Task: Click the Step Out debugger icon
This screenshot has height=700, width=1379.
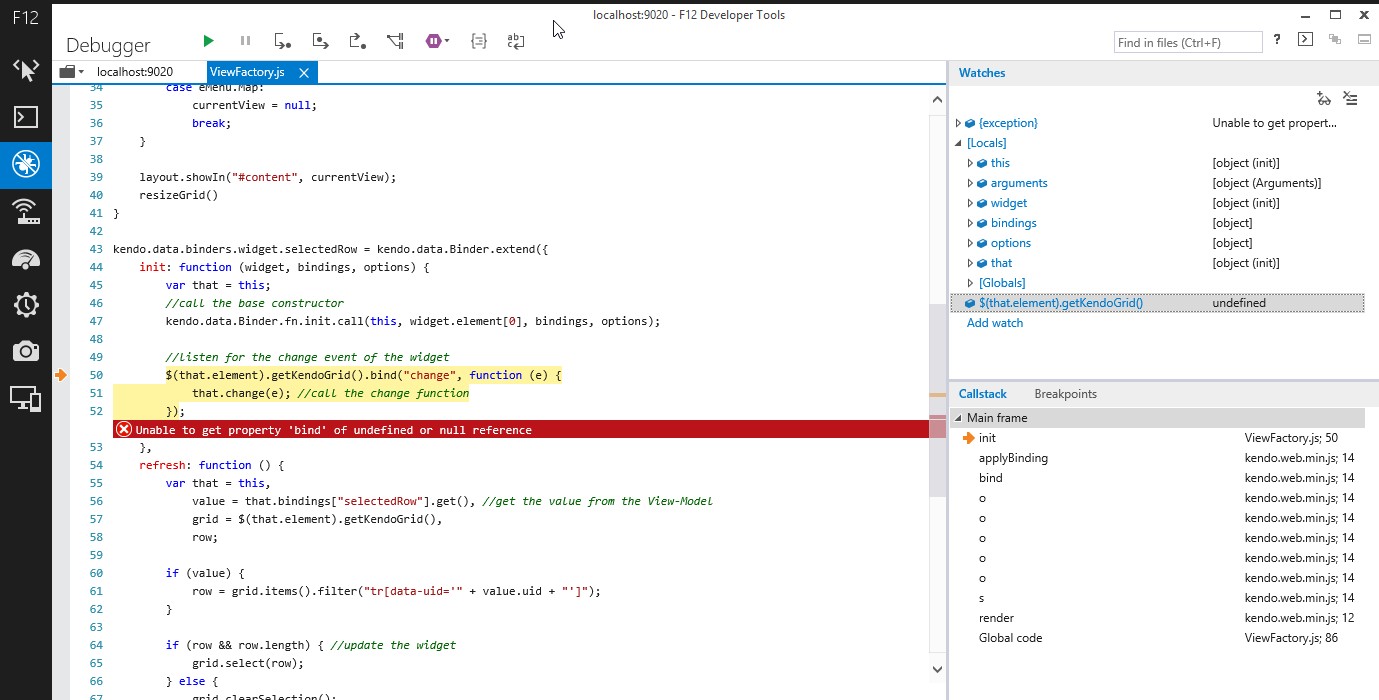Action: tap(357, 41)
